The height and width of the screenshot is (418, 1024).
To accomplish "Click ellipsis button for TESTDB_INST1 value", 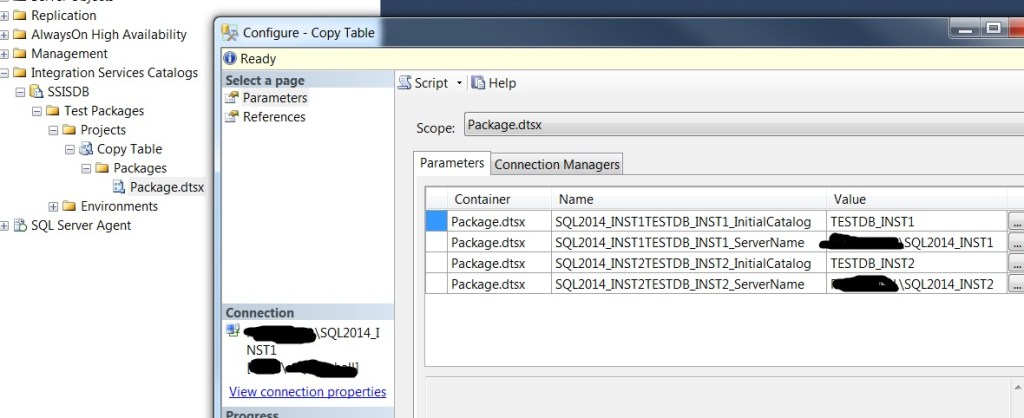I will 1016,221.
